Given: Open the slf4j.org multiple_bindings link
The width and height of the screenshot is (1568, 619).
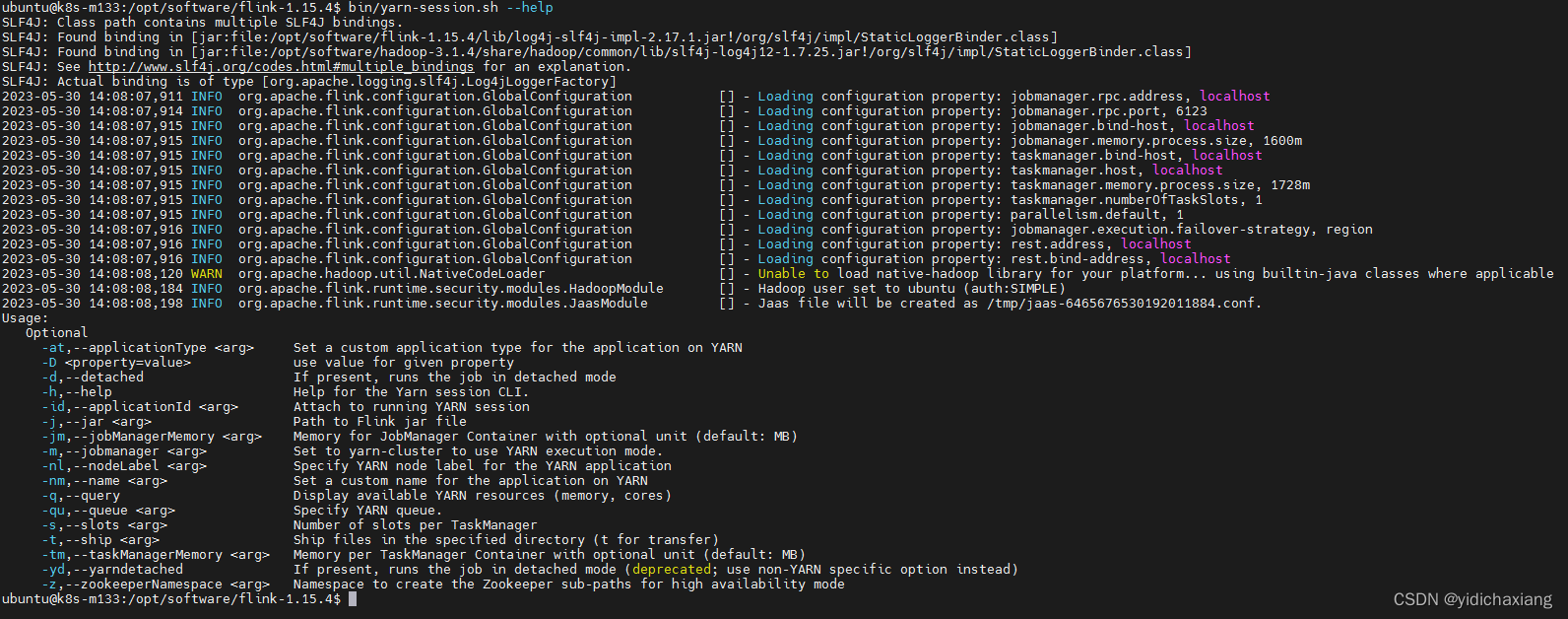Looking at the screenshot, I should (281, 67).
